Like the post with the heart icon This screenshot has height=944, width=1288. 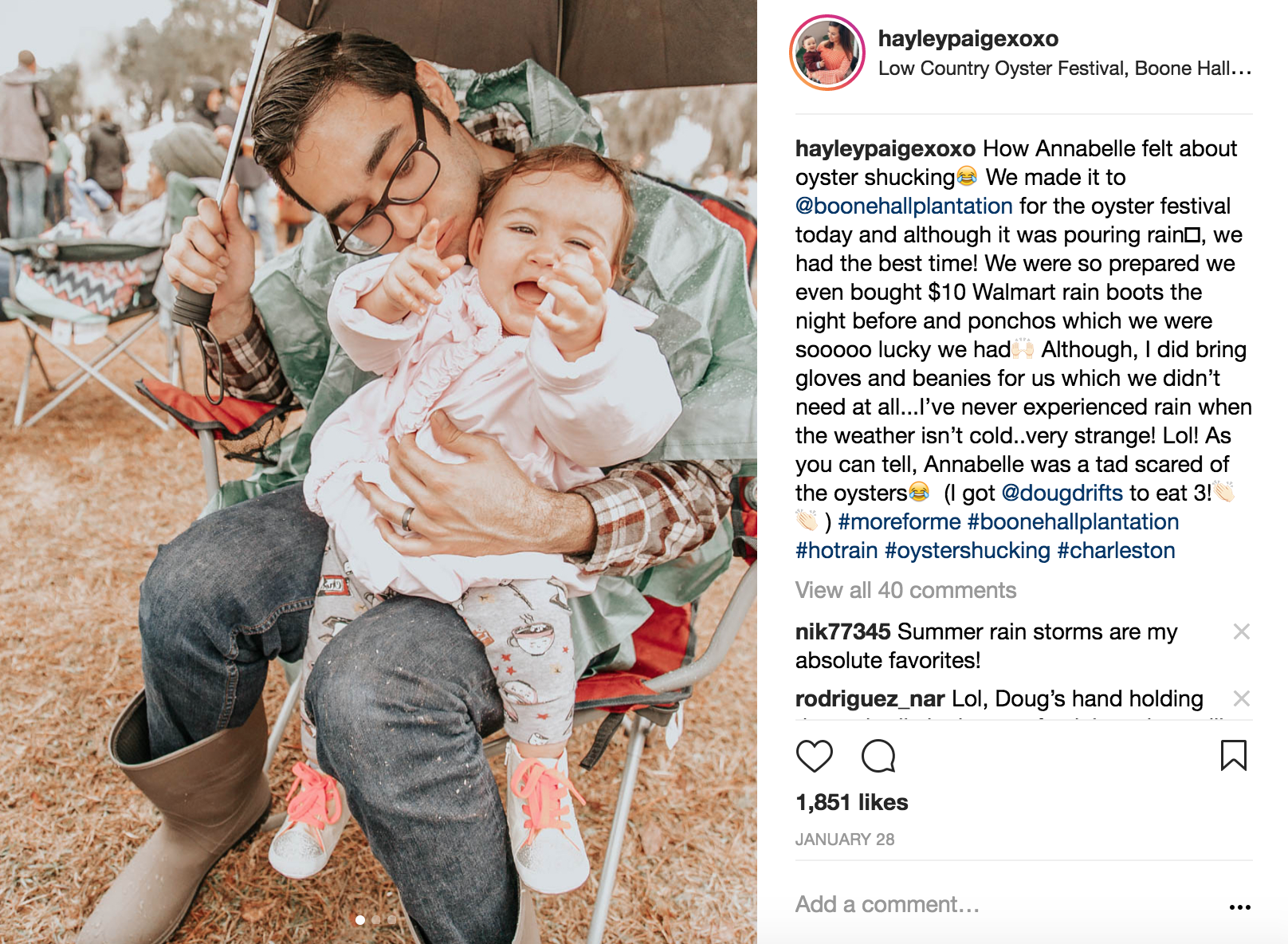814,756
